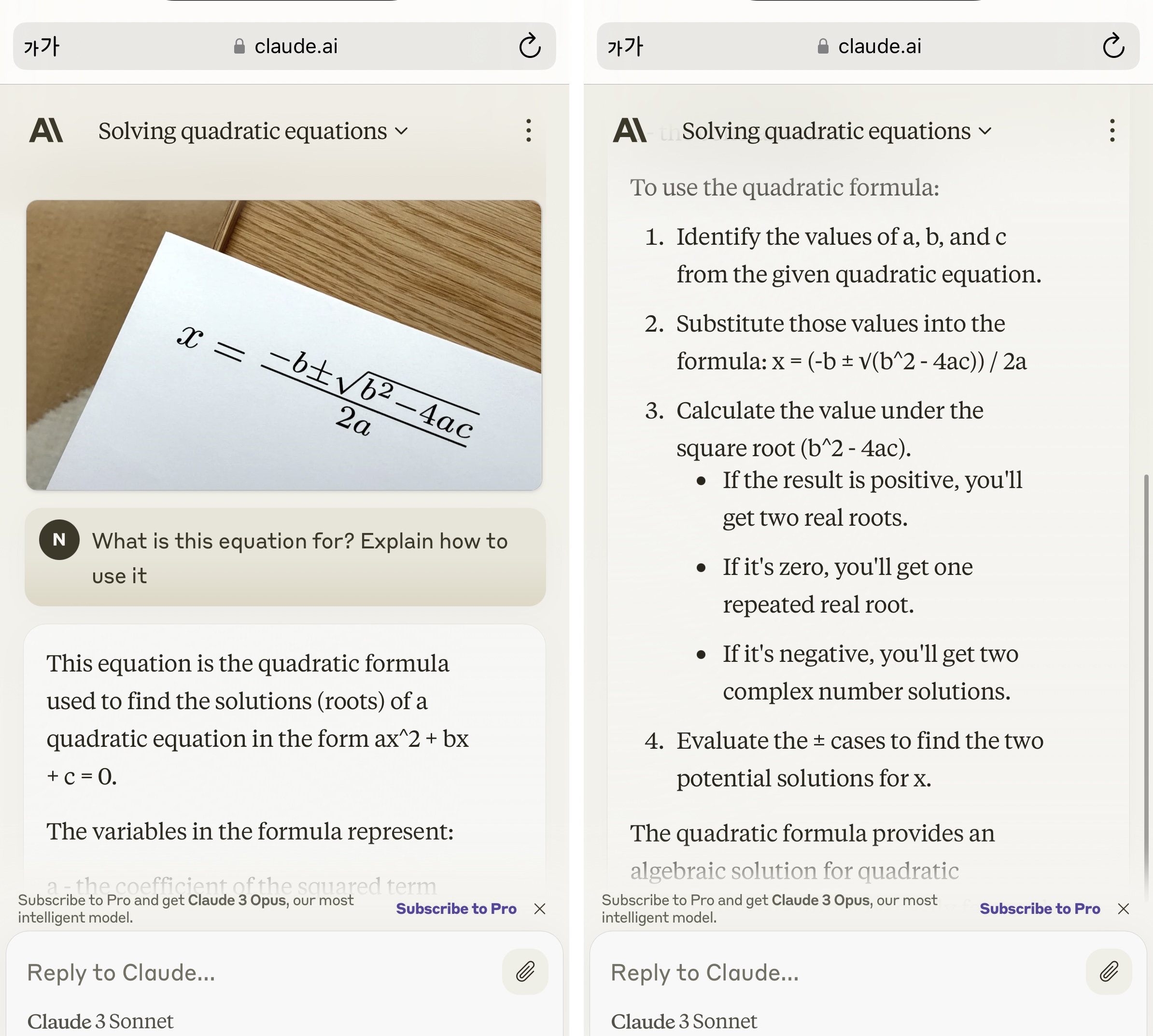The width and height of the screenshot is (1153, 1036).
Task: Open 가가 text size menu on right browser
Action: click(625, 46)
